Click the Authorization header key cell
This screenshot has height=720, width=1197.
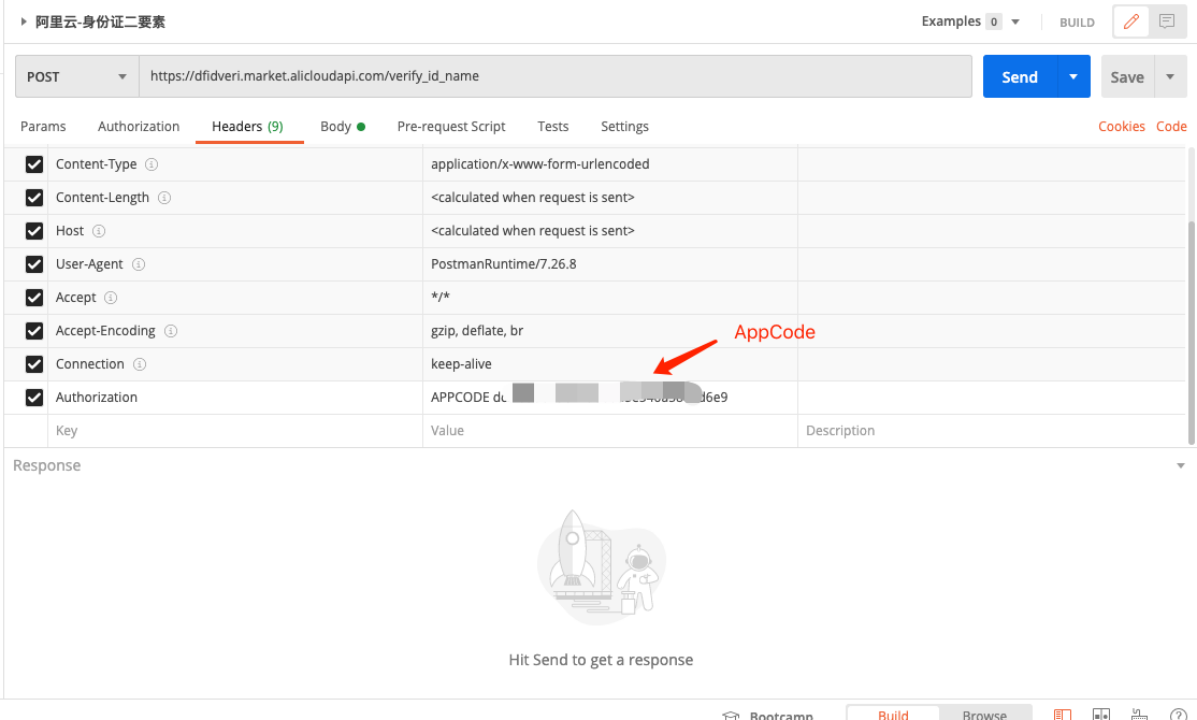click(235, 398)
